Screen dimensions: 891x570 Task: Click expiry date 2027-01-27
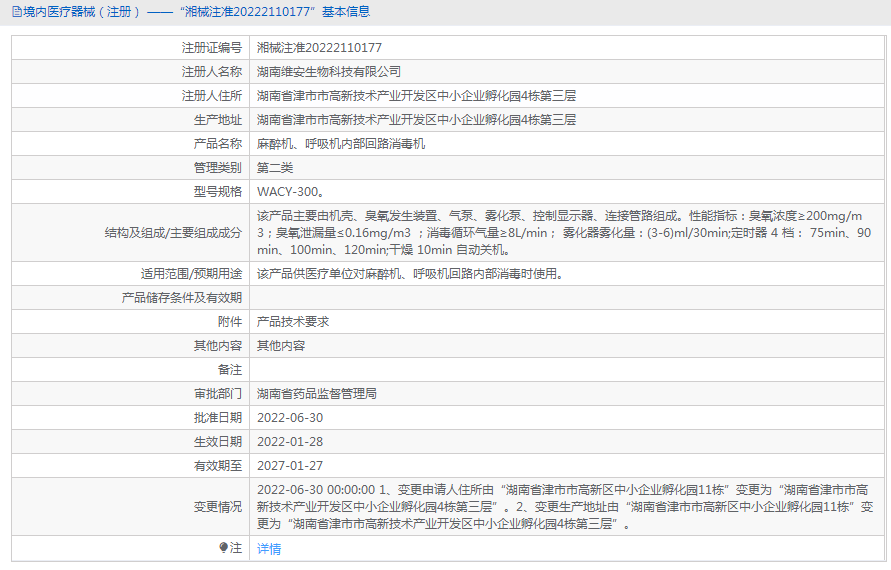pos(290,465)
